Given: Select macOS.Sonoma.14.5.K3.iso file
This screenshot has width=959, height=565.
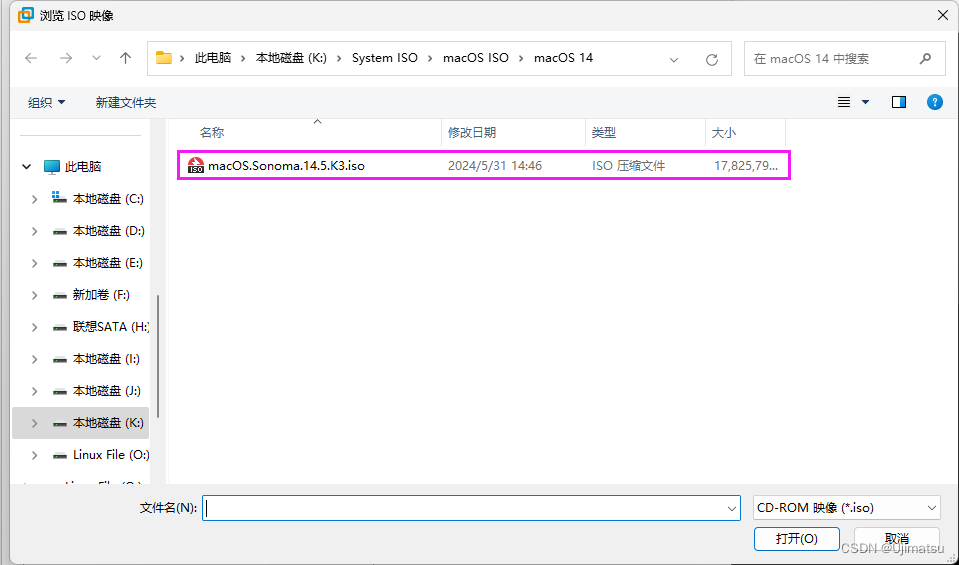Looking at the screenshot, I should tap(483, 166).
